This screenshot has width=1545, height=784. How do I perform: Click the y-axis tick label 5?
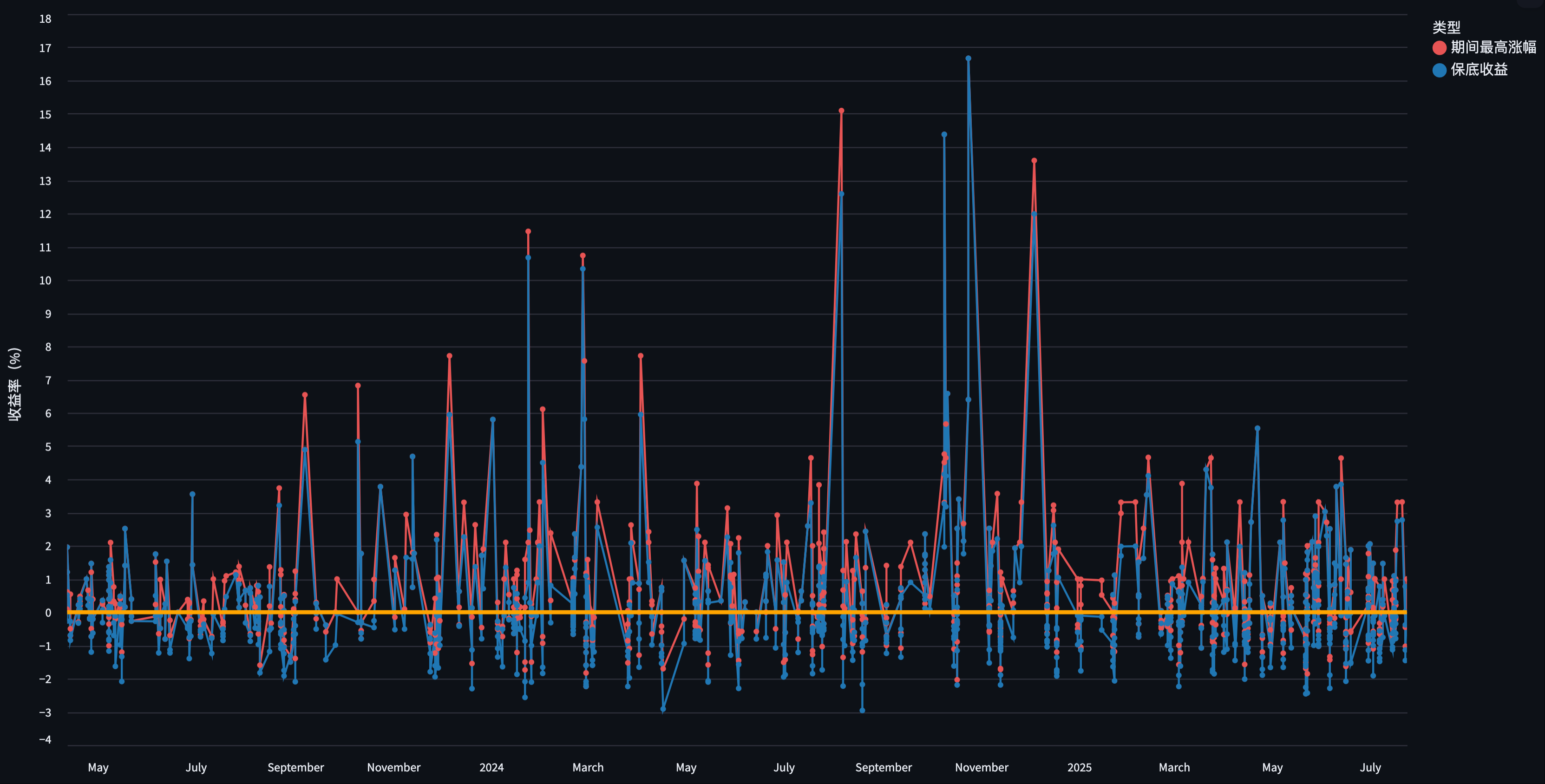tap(48, 447)
